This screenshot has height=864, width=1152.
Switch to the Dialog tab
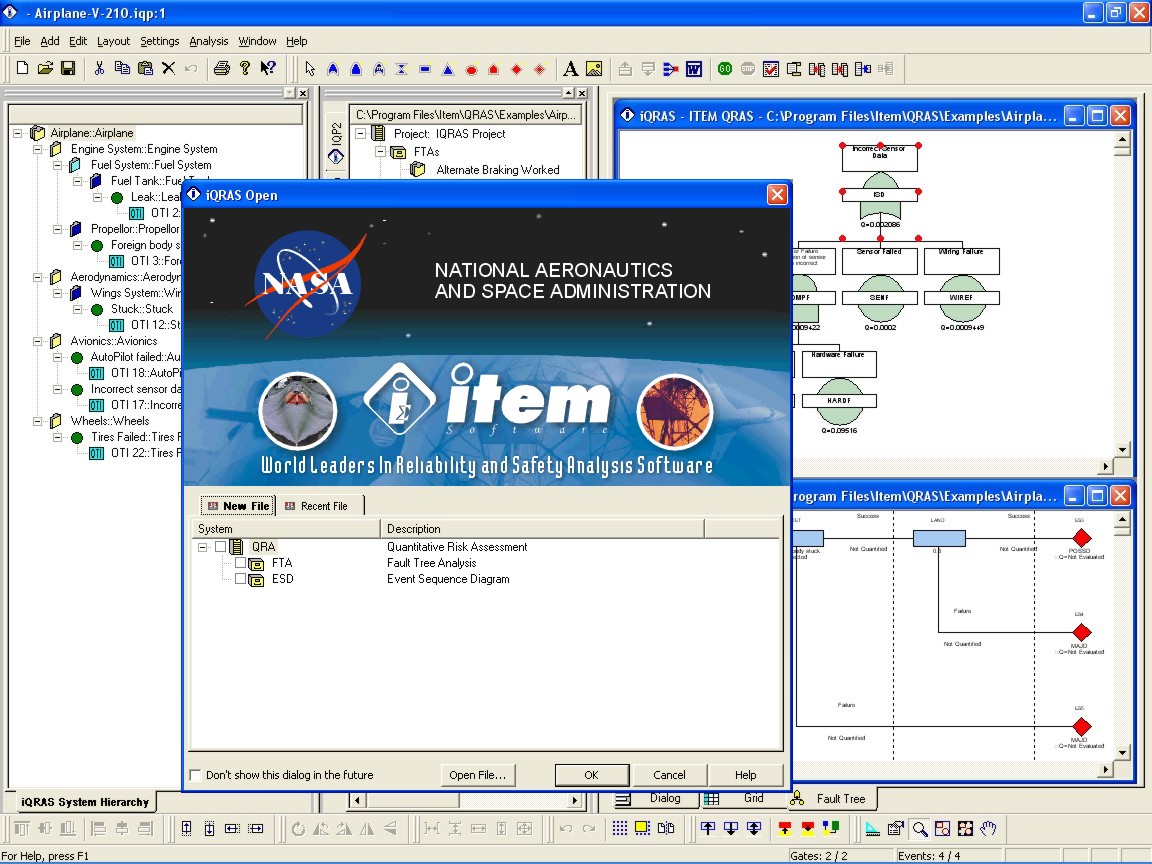655,798
